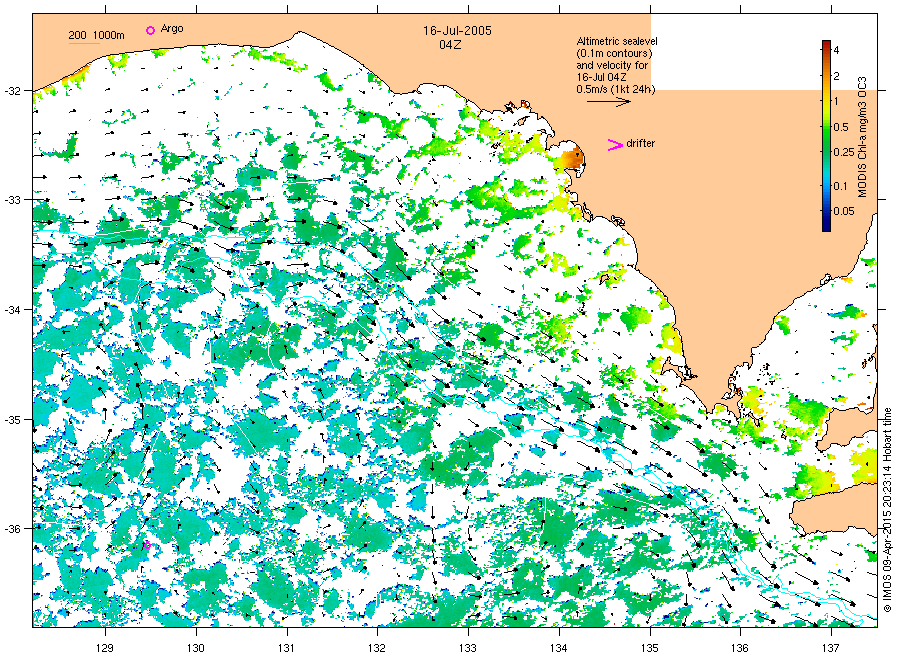Click the Argo float marker near 36°S
The image size is (900, 660).
(x=147, y=545)
